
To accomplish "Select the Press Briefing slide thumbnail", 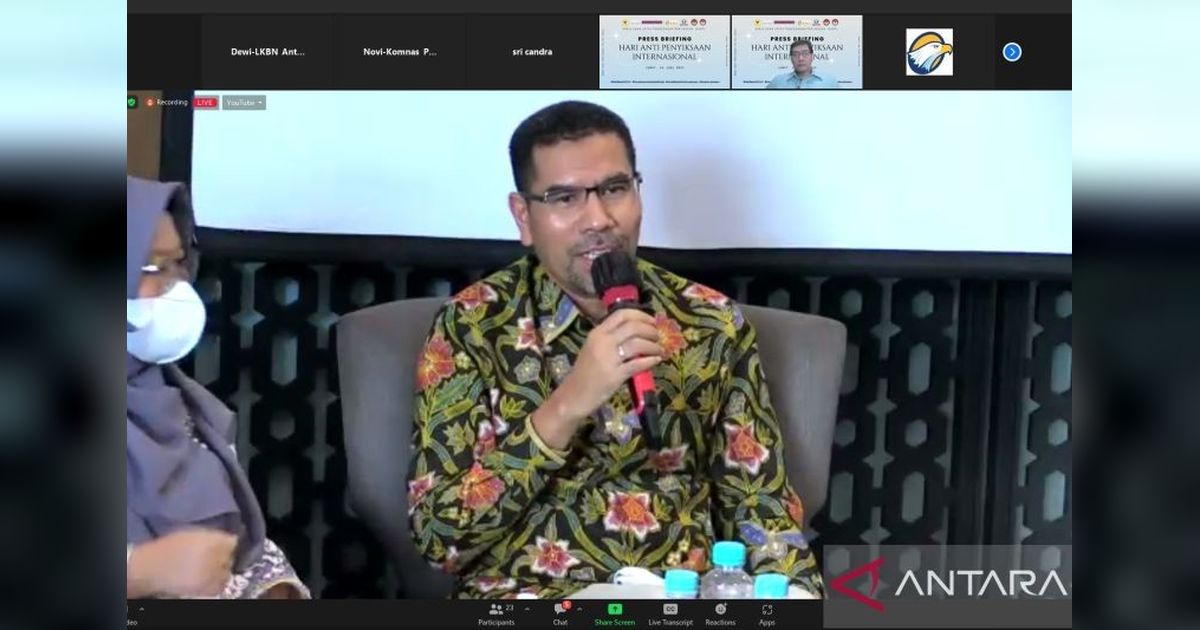I will (x=664, y=52).
